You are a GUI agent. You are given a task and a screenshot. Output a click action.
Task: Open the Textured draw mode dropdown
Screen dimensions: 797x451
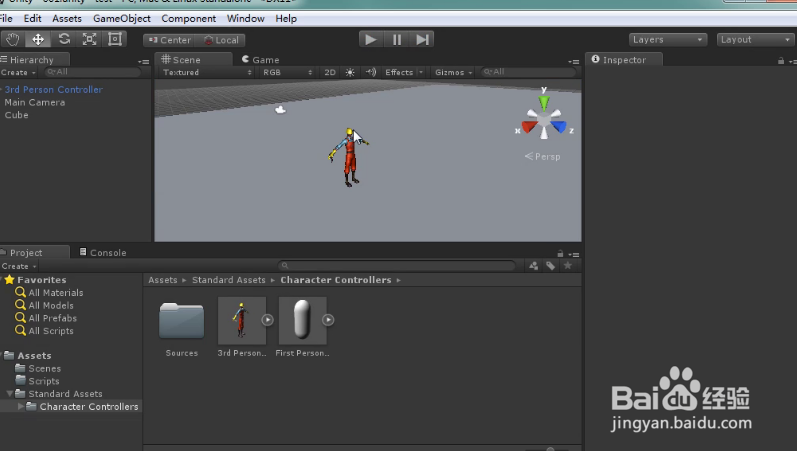point(207,72)
